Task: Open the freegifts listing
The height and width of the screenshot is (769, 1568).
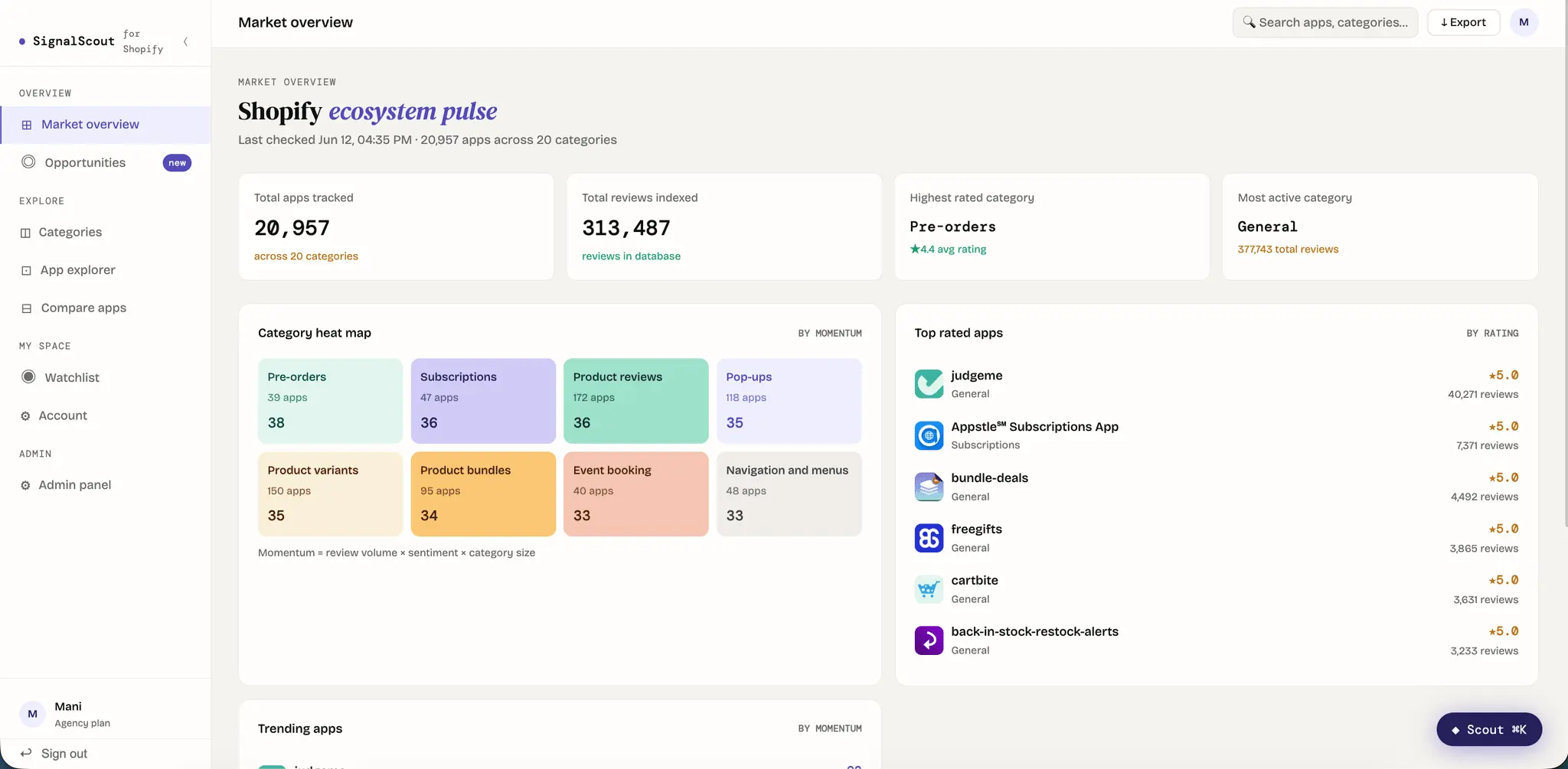Action: point(976,530)
